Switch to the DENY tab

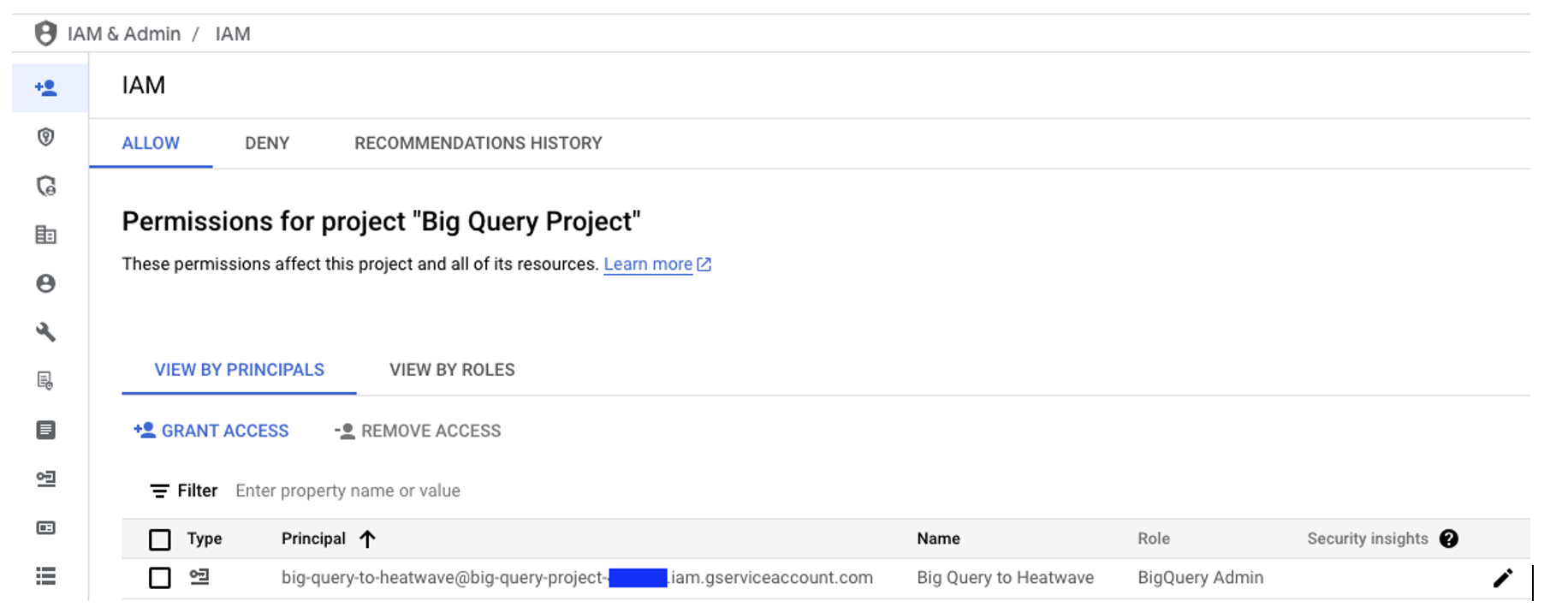(x=267, y=143)
